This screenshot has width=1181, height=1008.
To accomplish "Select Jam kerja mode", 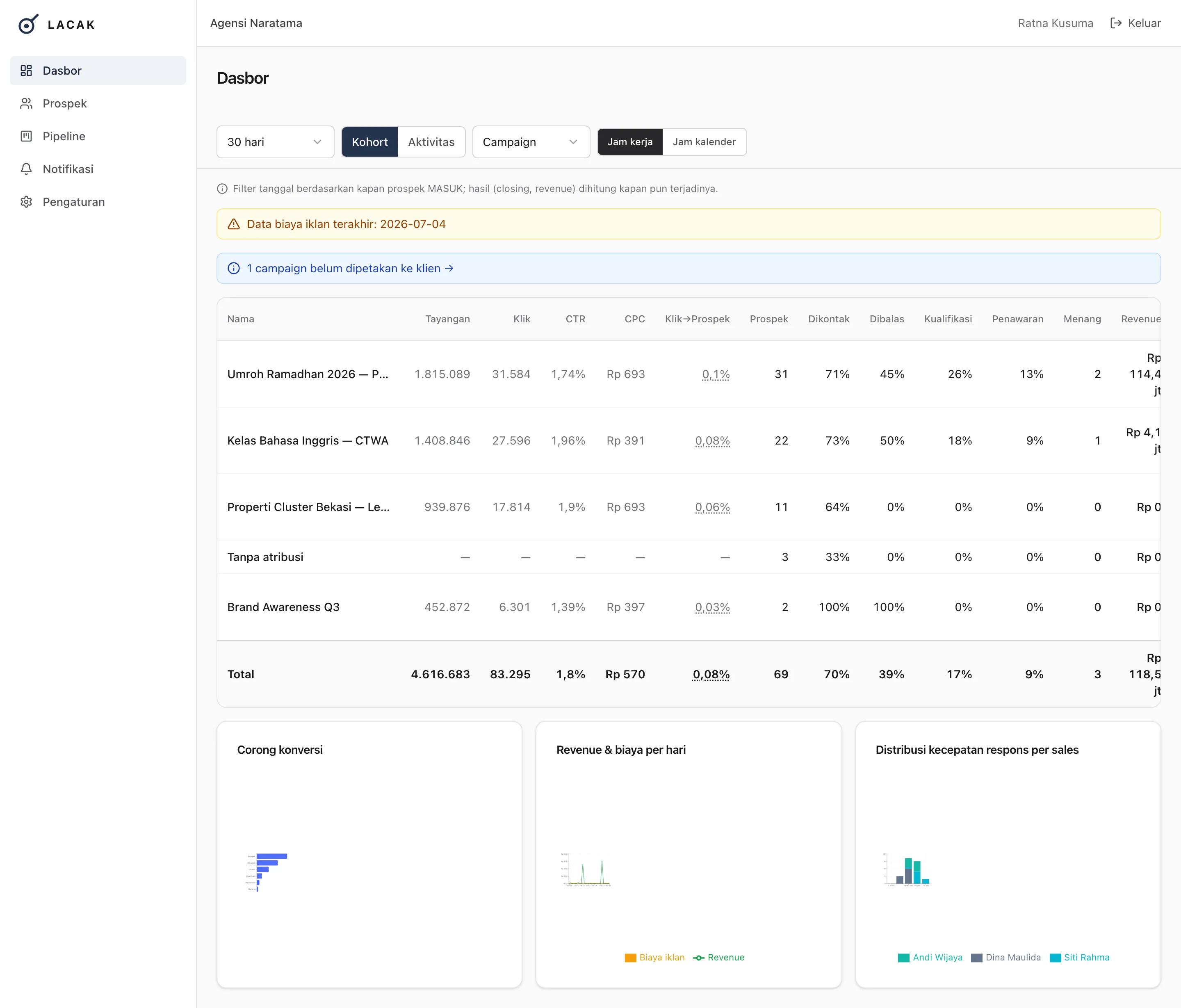I will click(630, 142).
